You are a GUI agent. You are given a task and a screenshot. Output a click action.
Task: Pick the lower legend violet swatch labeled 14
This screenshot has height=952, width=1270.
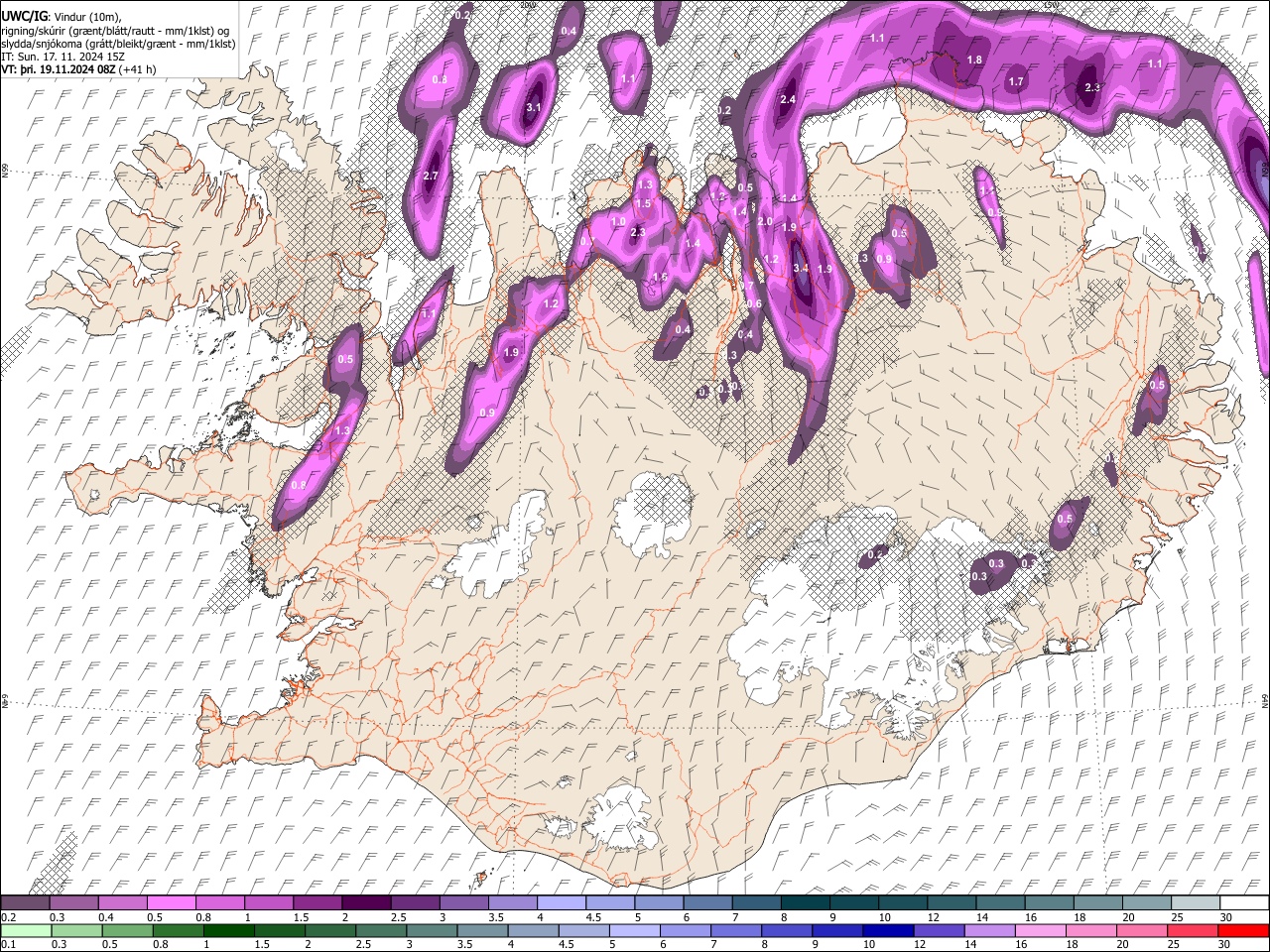point(990,930)
